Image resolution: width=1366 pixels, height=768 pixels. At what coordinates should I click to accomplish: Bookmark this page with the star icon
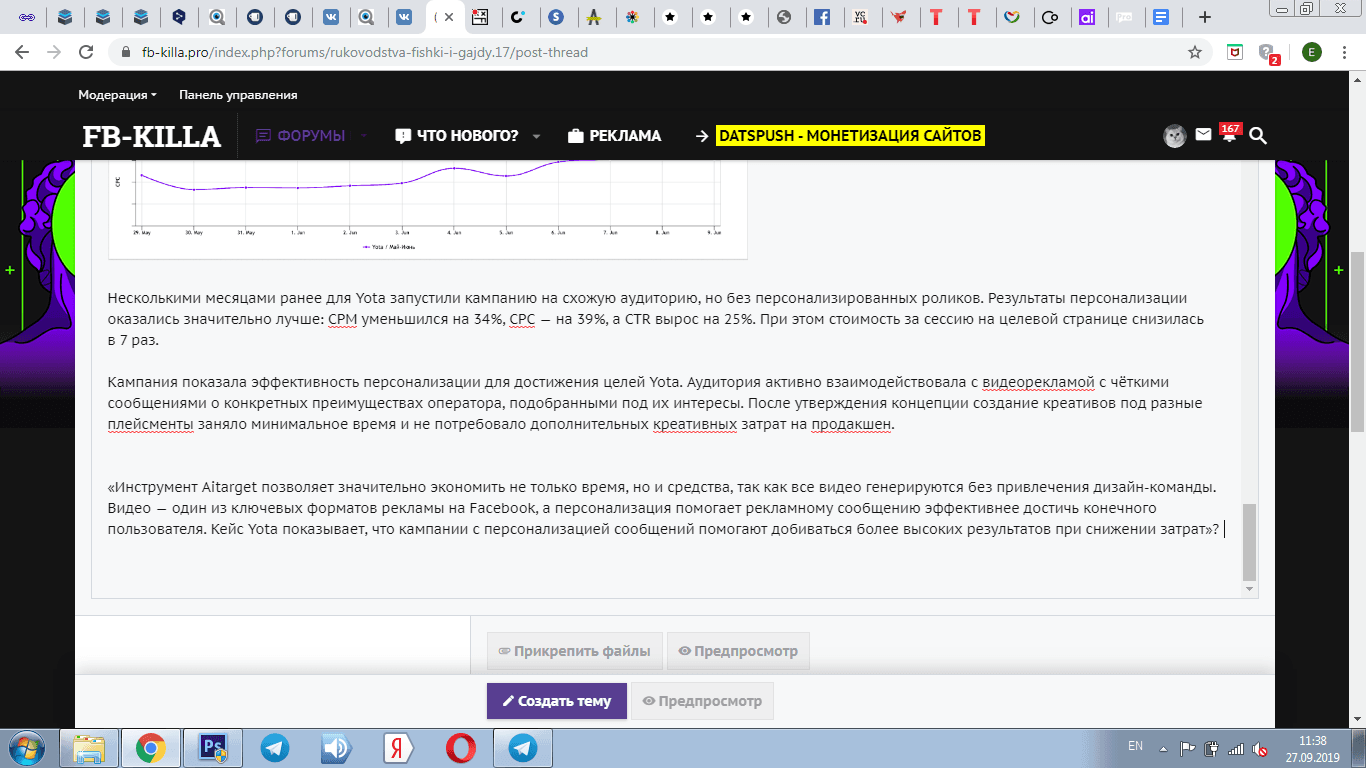1194,52
